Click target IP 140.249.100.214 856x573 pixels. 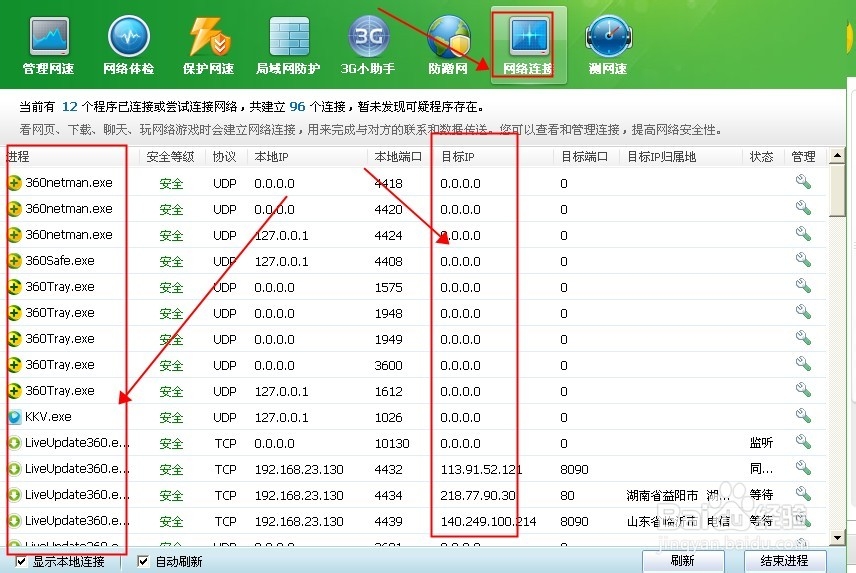[x=488, y=522]
